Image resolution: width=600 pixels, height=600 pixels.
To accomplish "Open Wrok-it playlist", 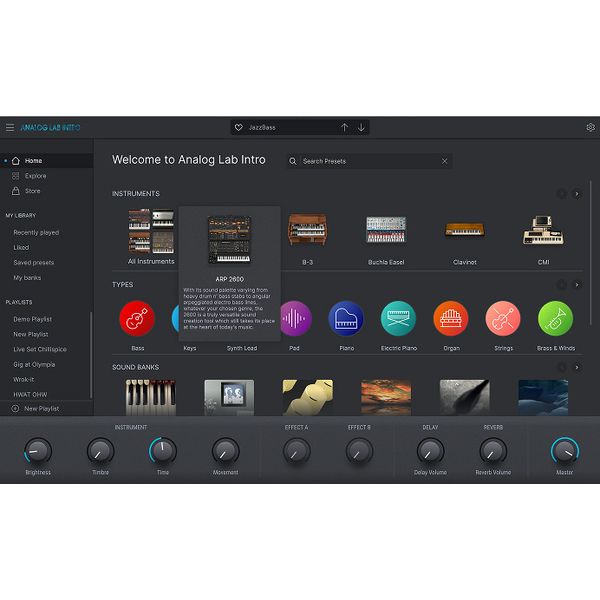I will (x=24, y=380).
